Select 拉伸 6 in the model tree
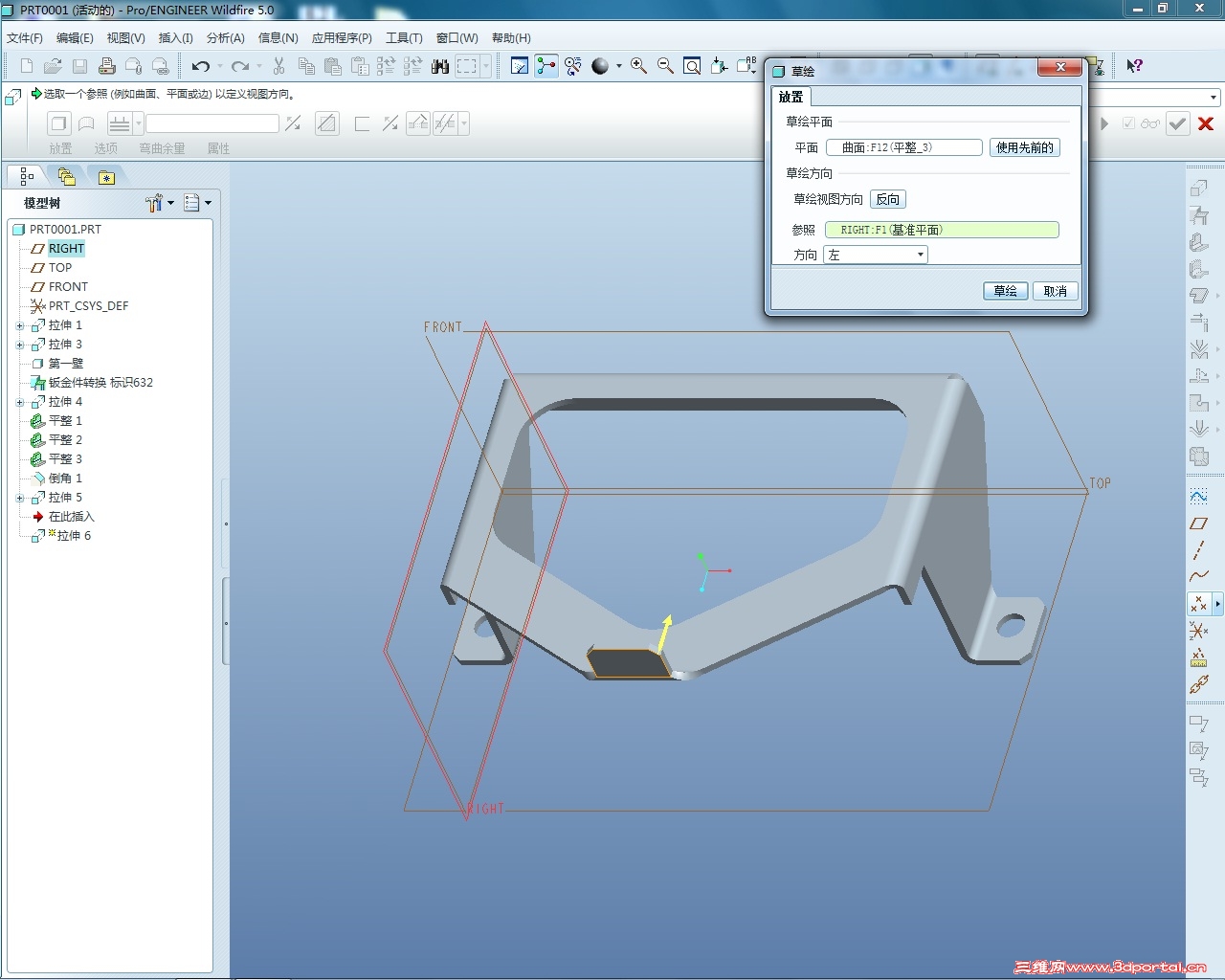Viewport: 1225px width, 980px height. [74, 536]
